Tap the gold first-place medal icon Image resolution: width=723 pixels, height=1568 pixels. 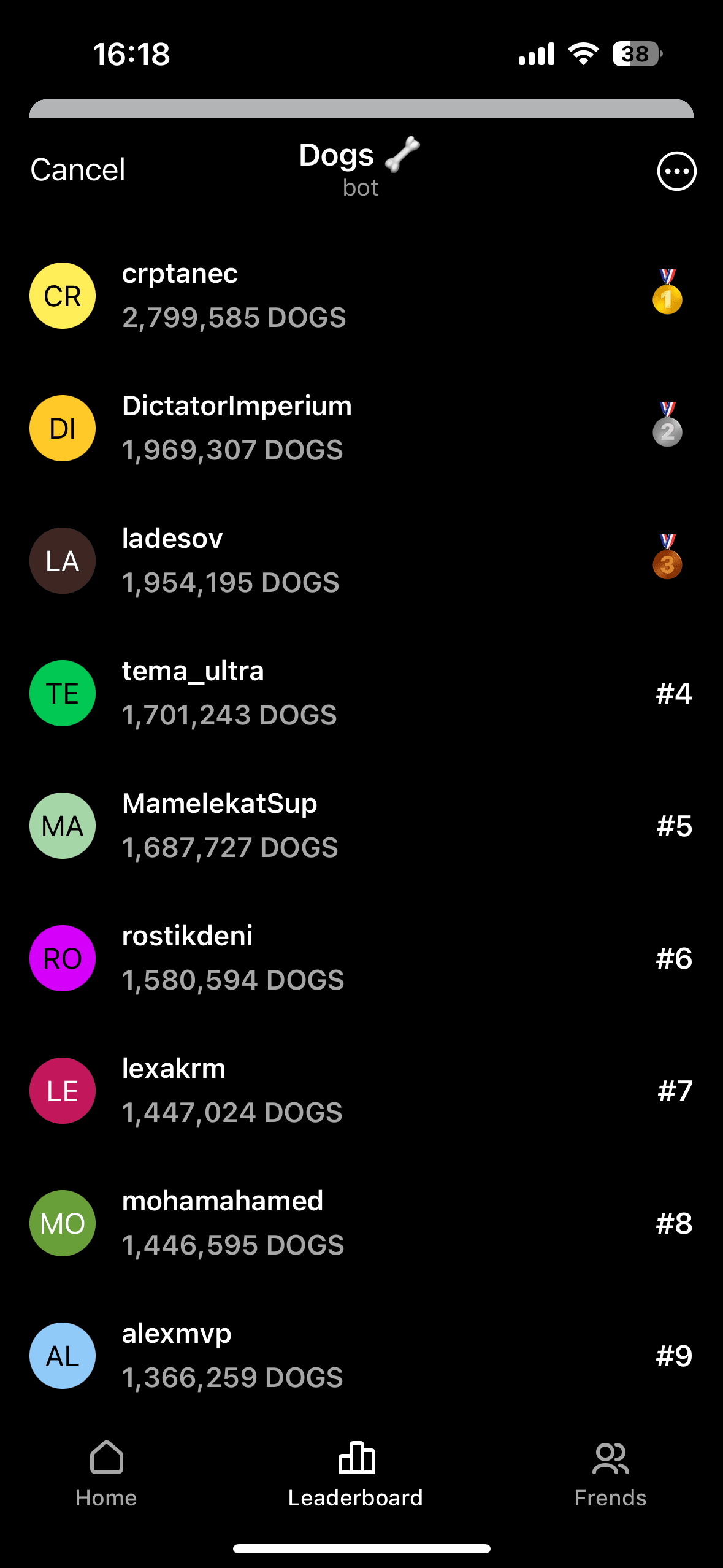(x=667, y=293)
